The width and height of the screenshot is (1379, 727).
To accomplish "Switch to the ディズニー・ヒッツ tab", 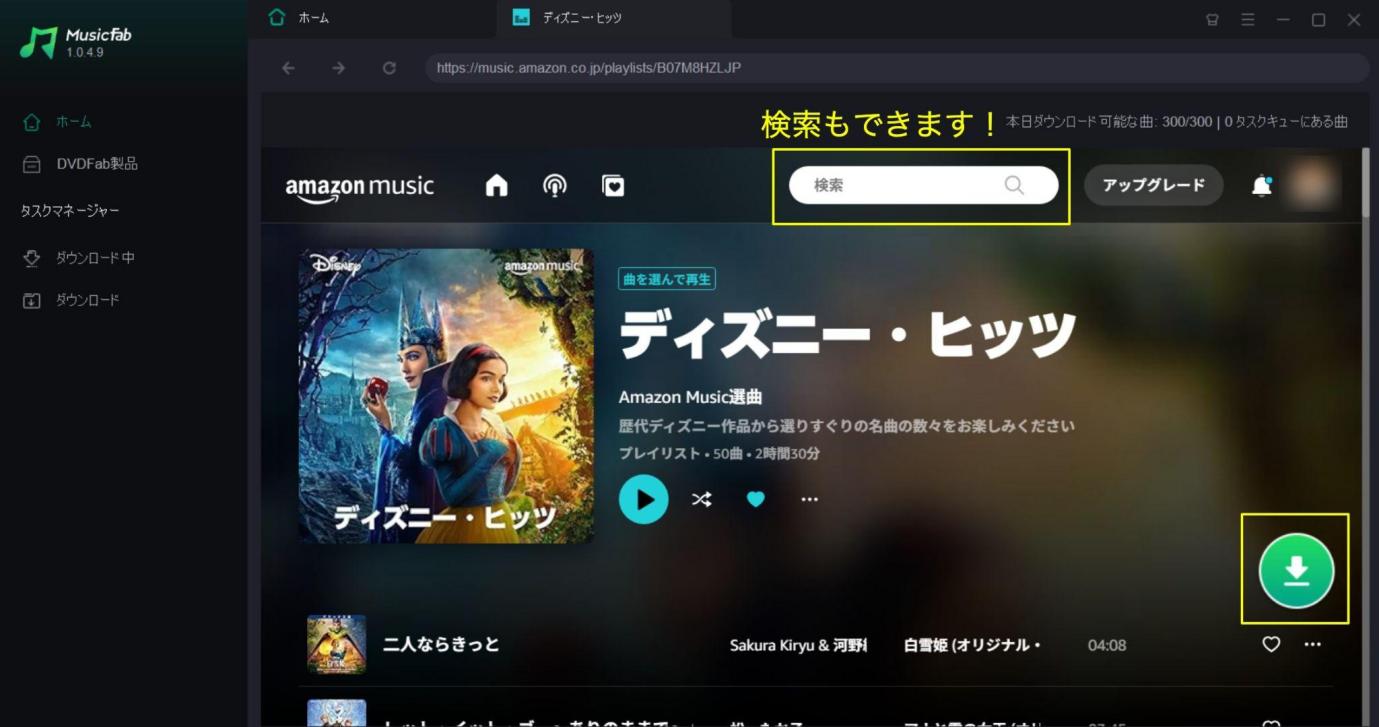I will pos(613,18).
